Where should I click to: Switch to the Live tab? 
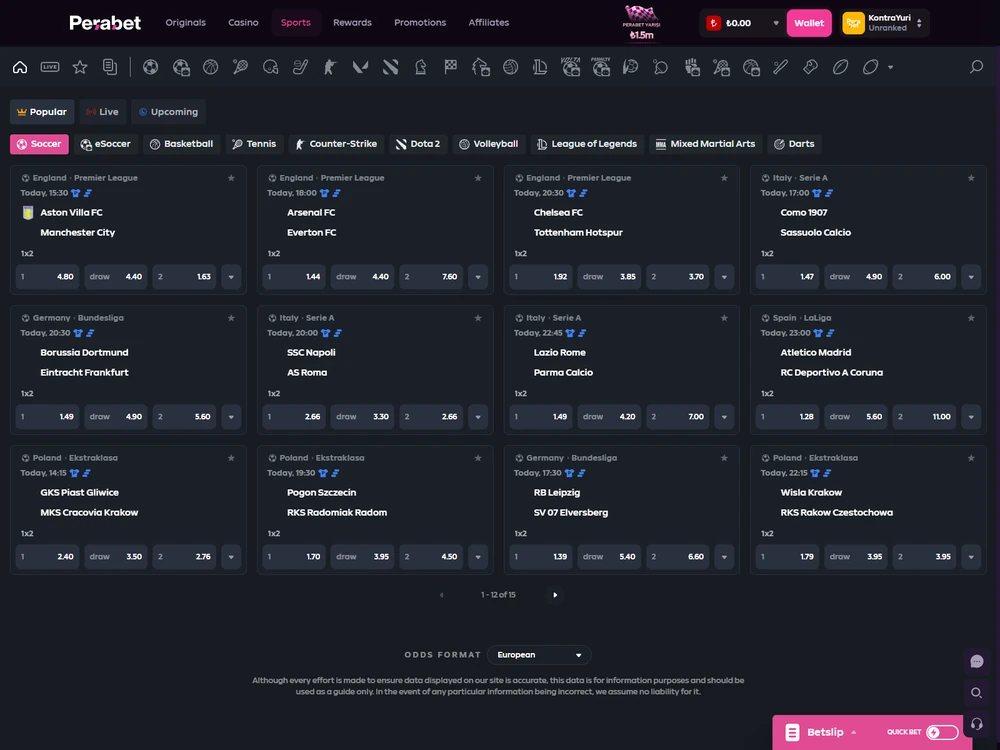102,112
